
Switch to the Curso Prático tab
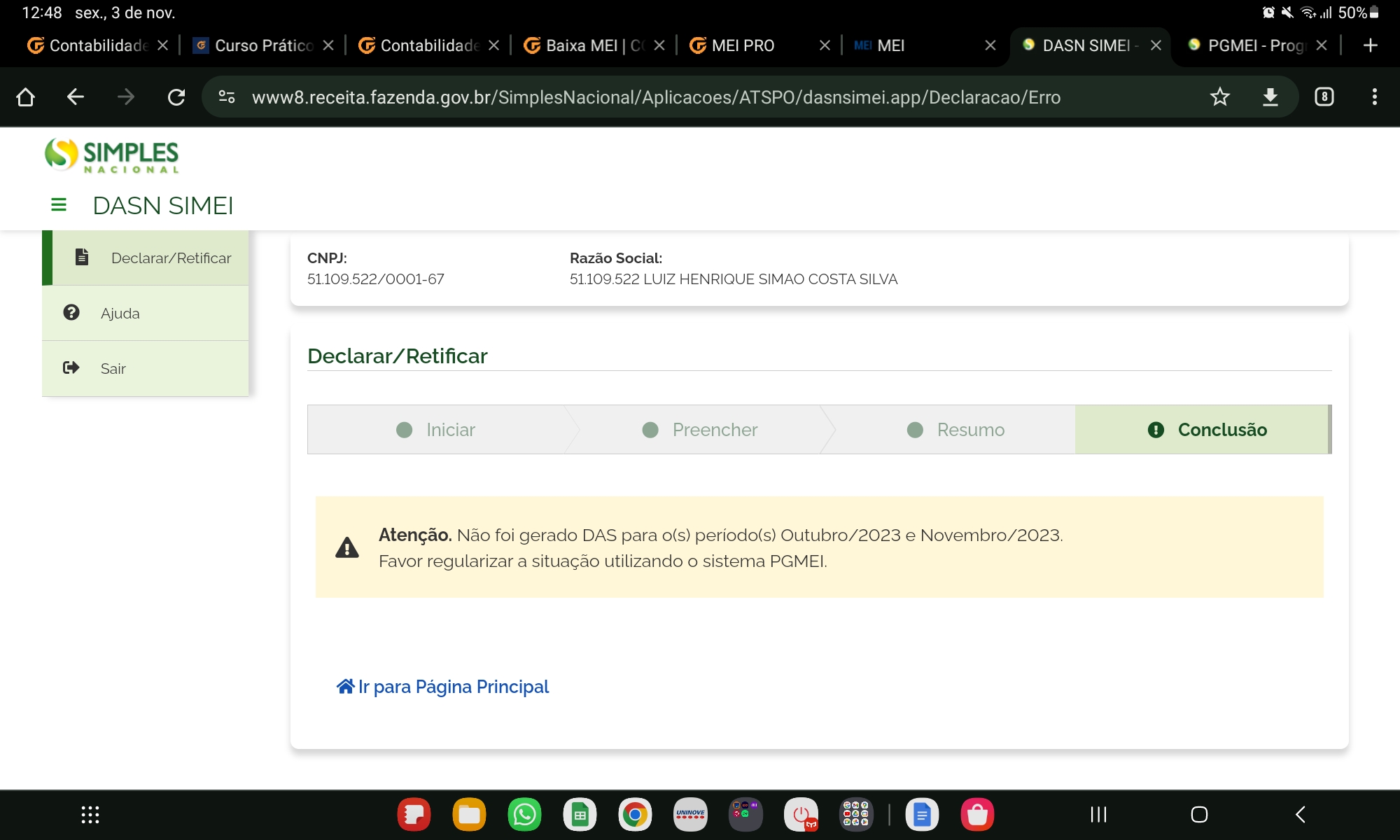(x=255, y=45)
